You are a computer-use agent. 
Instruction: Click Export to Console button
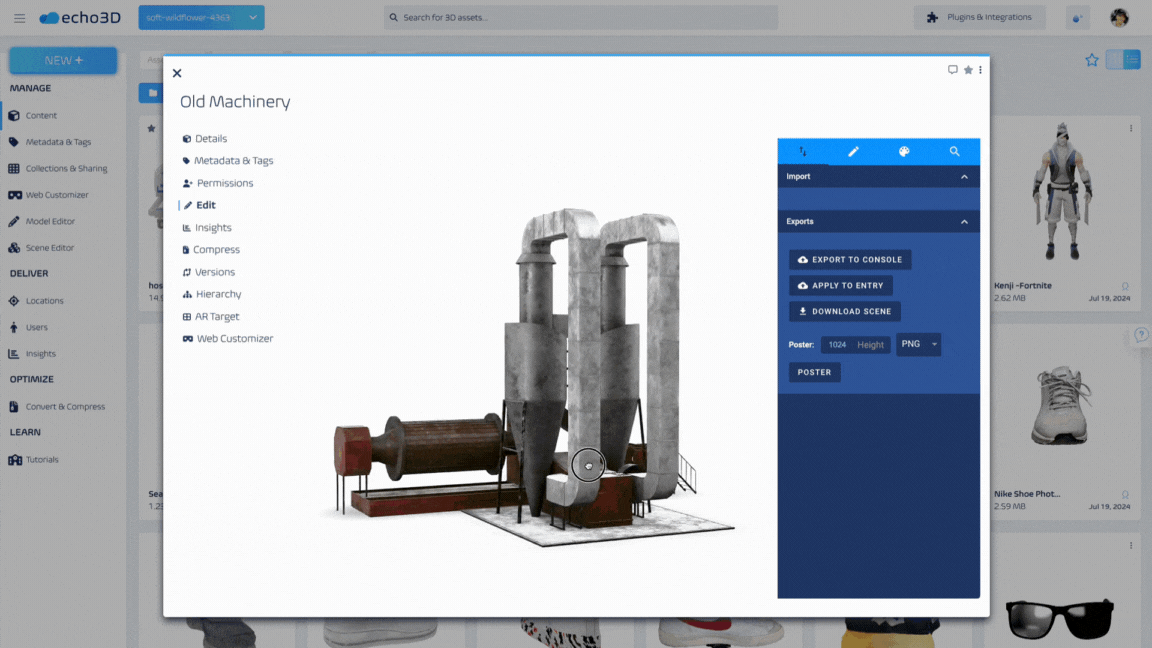click(x=849, y=260)
